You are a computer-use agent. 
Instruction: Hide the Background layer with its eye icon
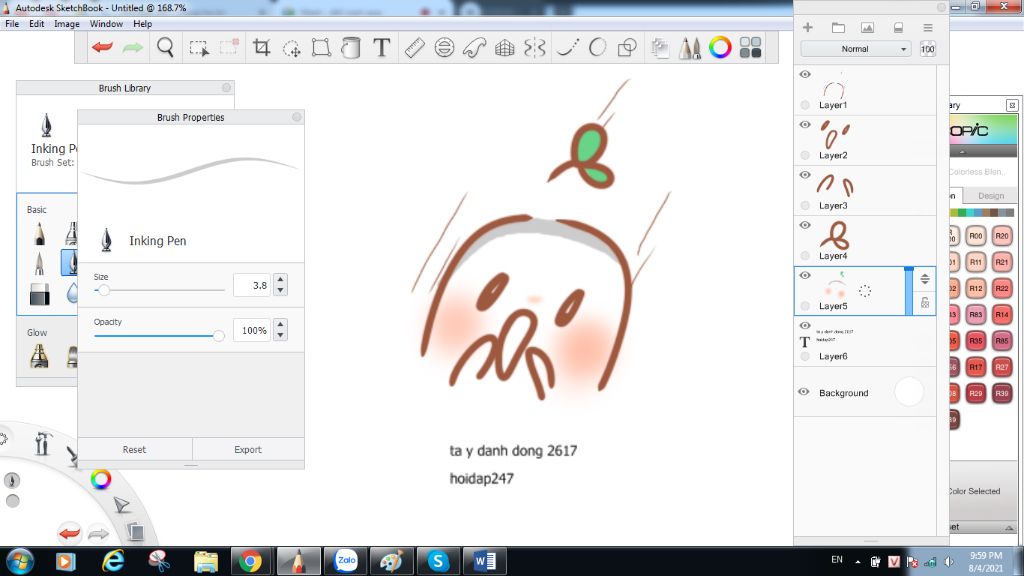click(804, 392)
